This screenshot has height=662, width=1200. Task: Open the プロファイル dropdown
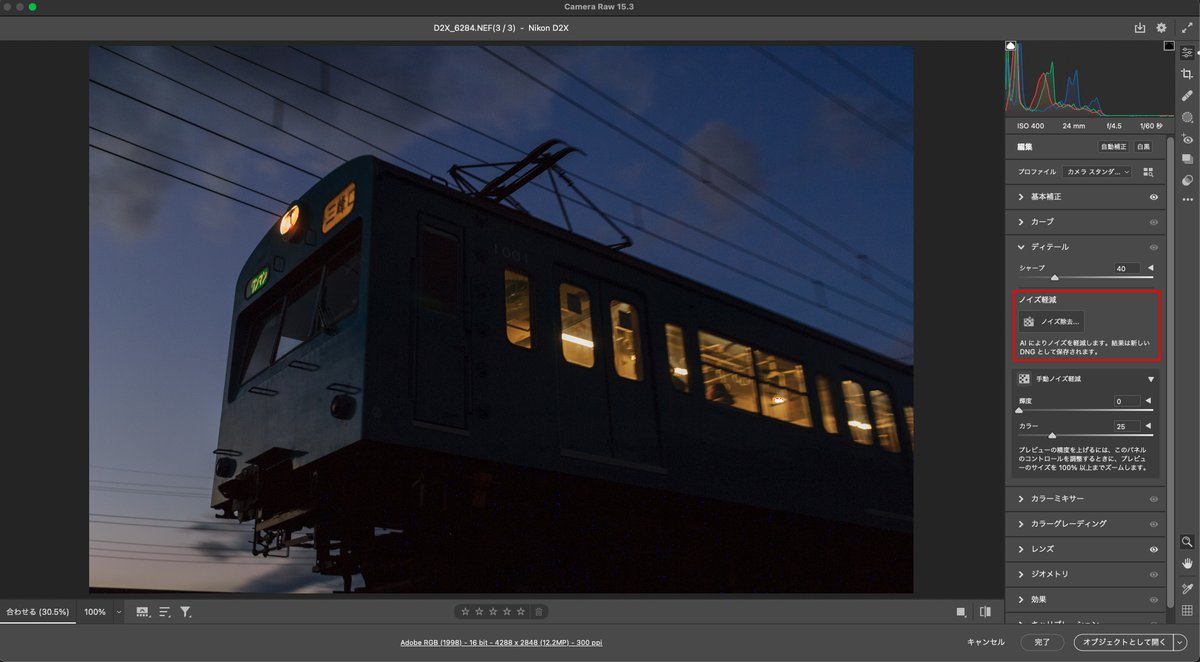(x=1097, y=172)
